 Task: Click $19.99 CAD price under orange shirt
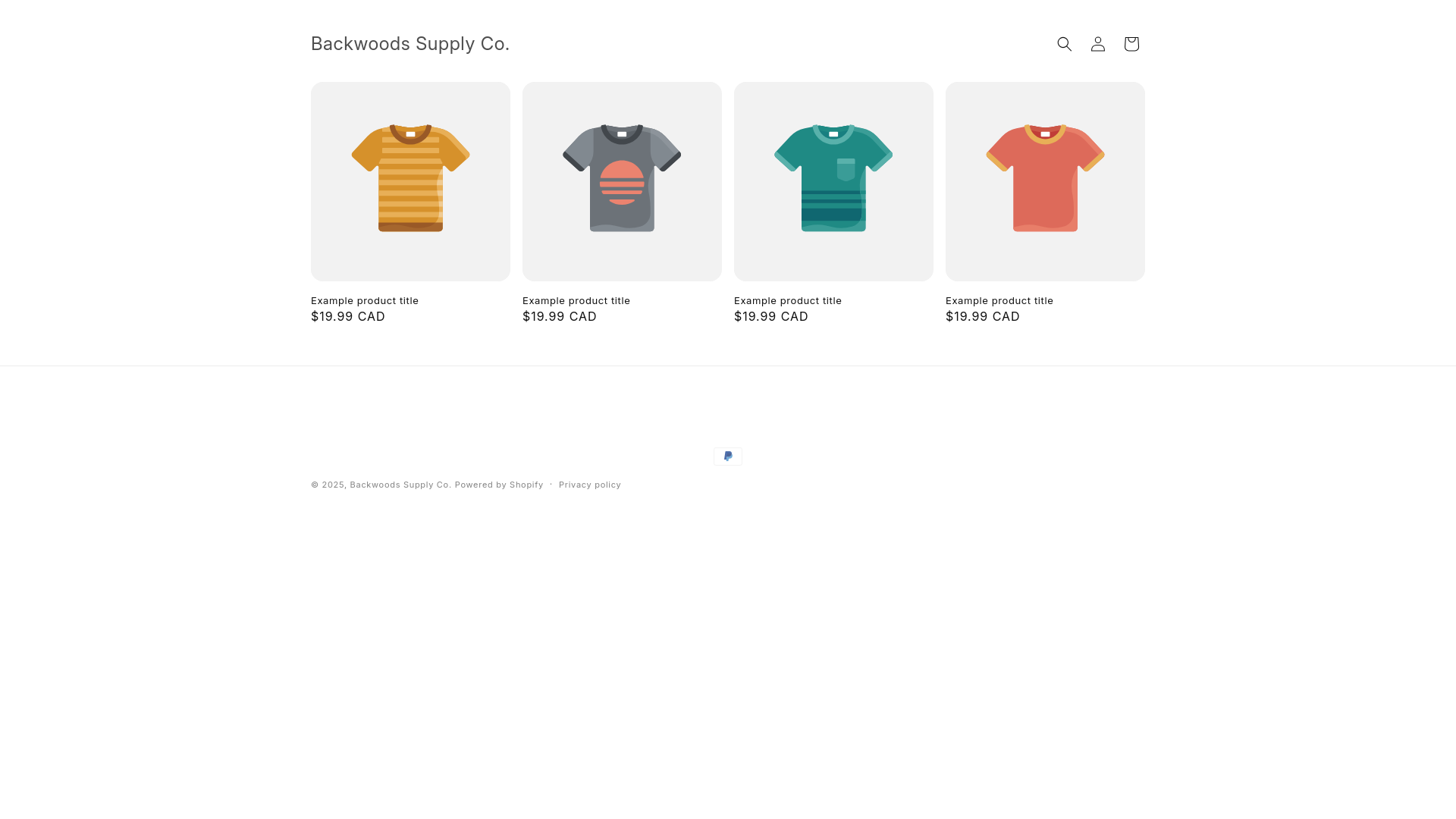(x=348, y=316)
